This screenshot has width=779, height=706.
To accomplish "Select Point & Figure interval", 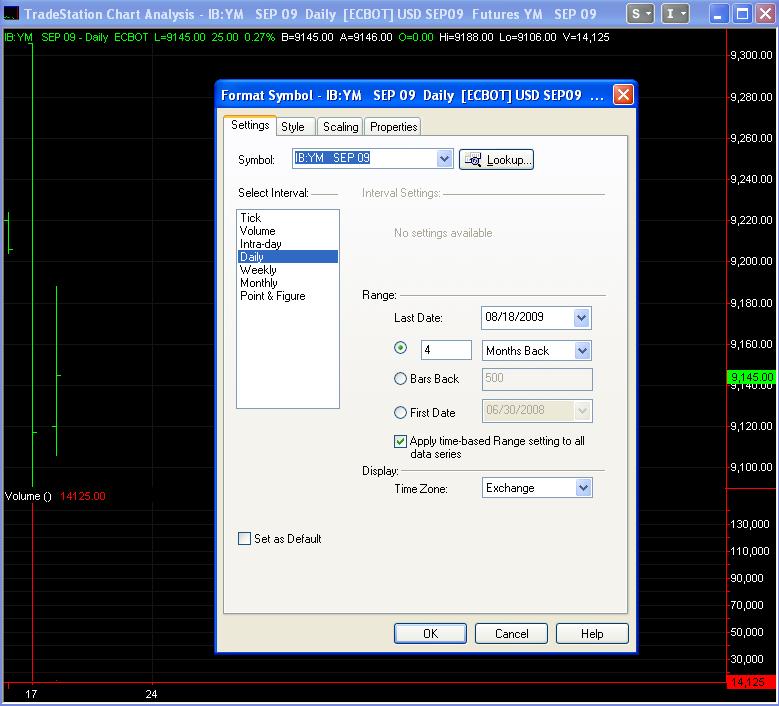I will 287,296.
